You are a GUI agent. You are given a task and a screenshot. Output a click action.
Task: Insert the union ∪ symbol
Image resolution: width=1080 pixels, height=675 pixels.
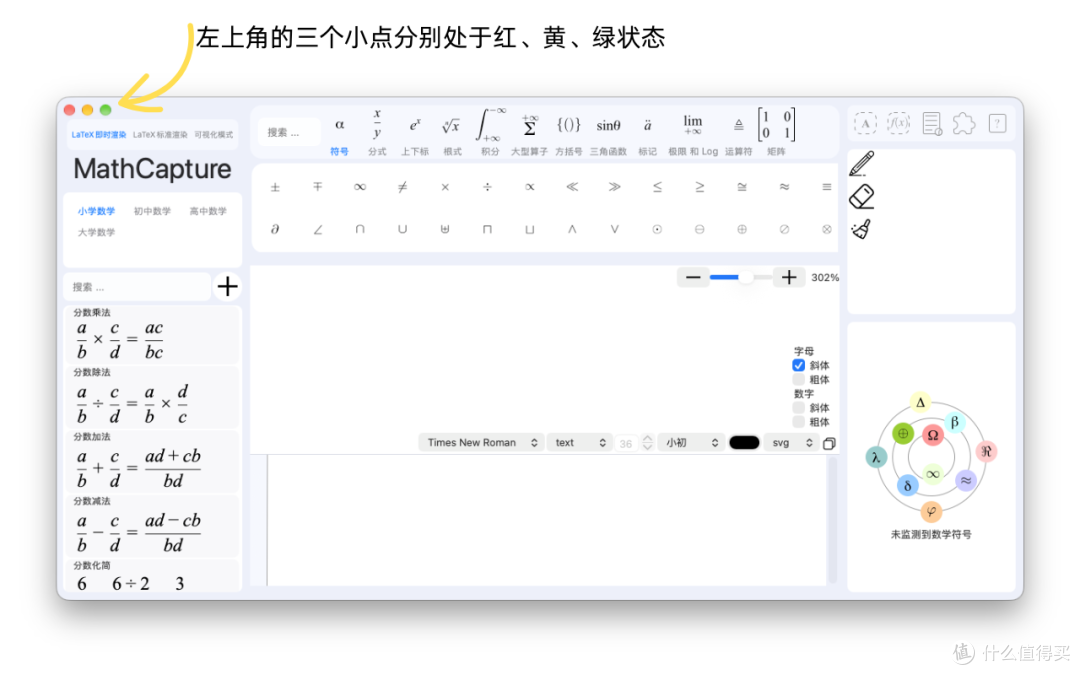[402, 229]
